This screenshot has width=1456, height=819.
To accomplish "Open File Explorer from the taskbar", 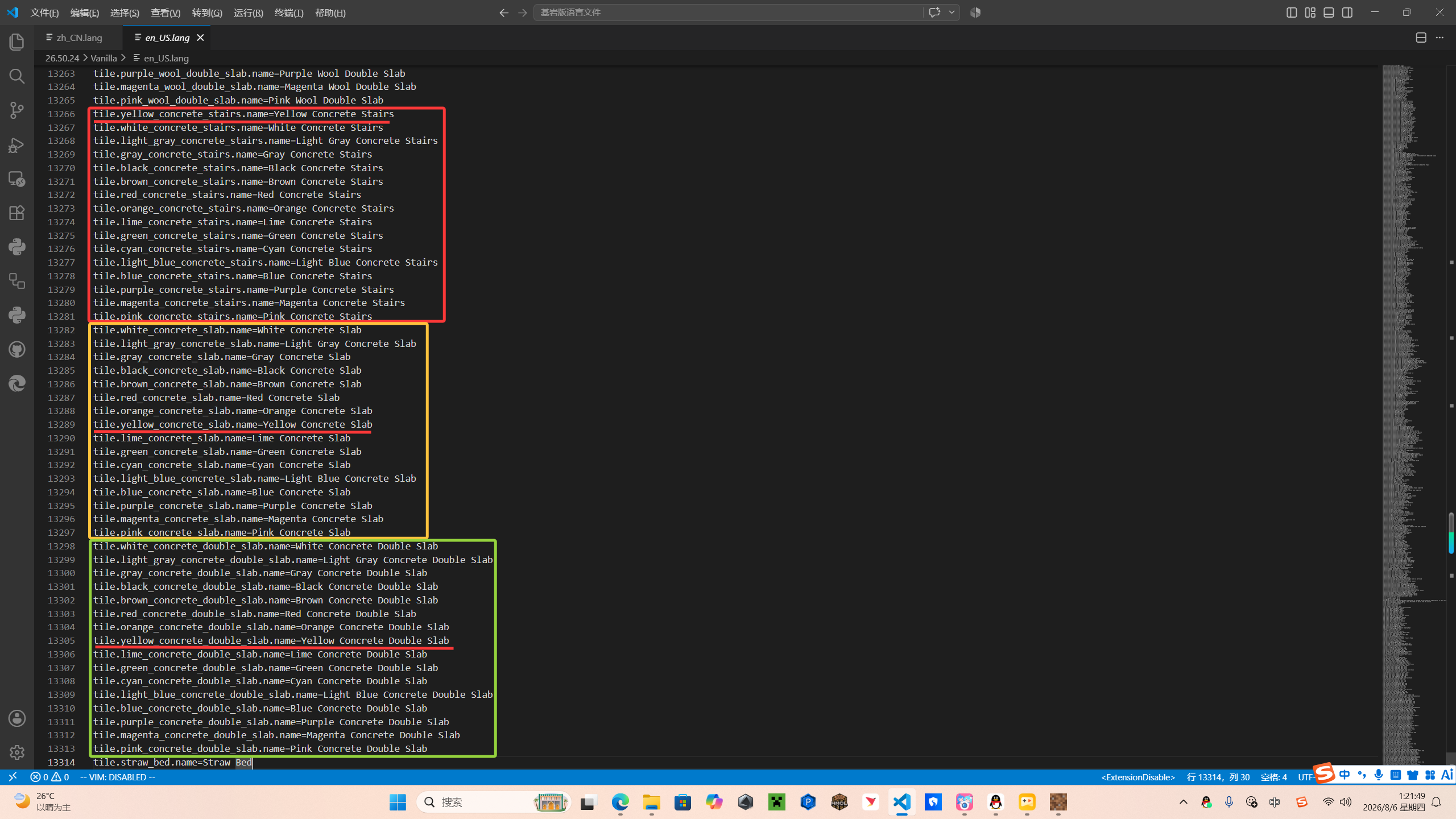I will [651, 802].
